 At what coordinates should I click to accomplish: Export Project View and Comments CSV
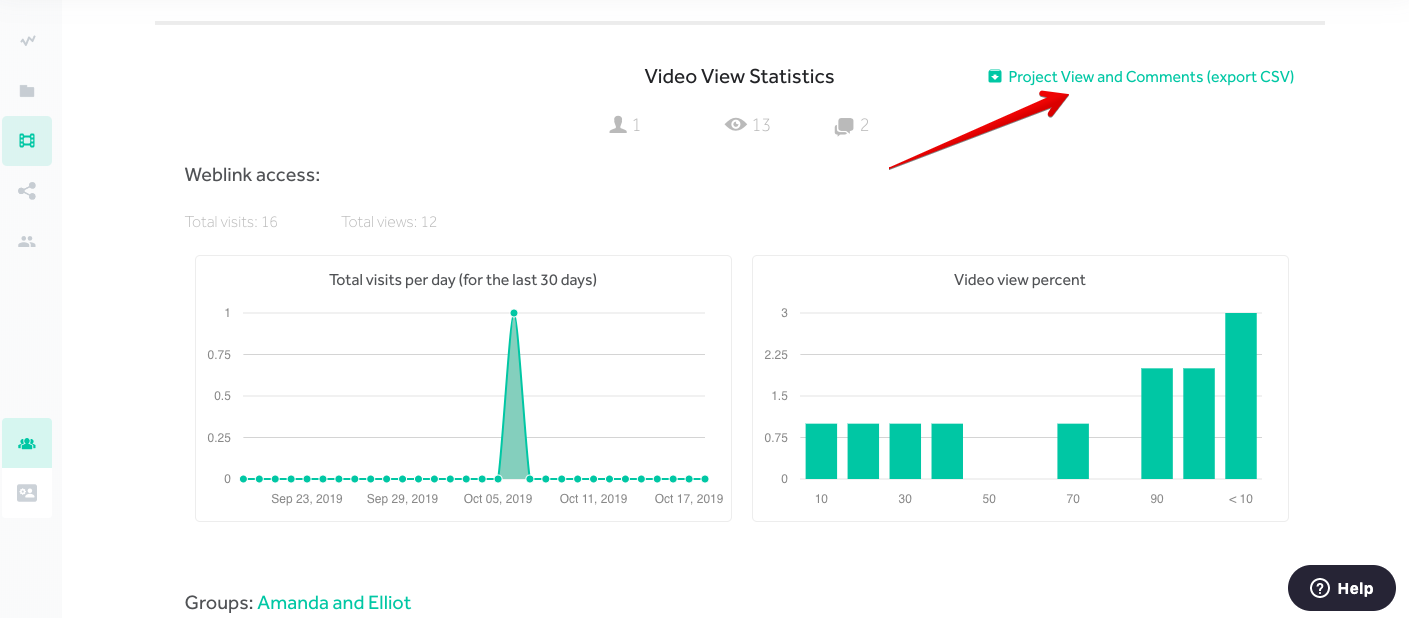click(x=1150, y=77)
